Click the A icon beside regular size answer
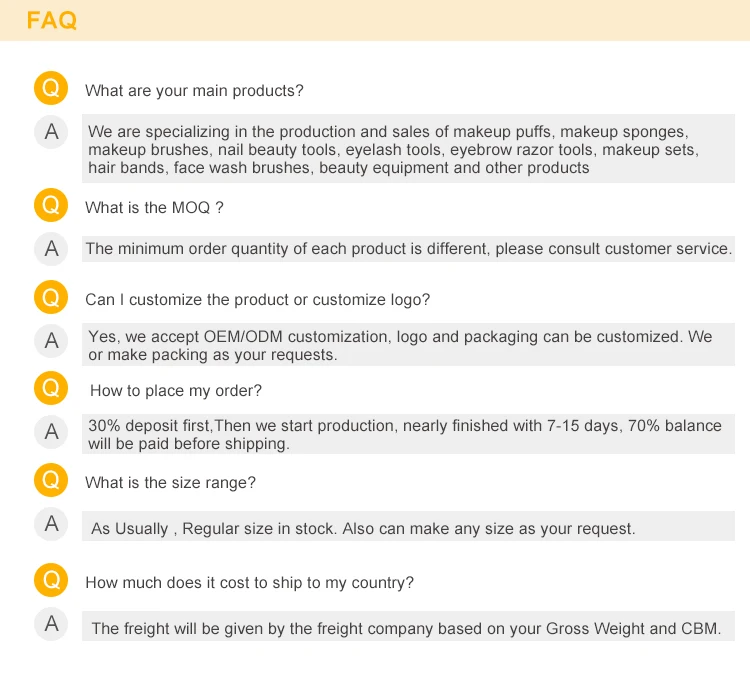Screen dimensions: 750x696 [51, 523]
